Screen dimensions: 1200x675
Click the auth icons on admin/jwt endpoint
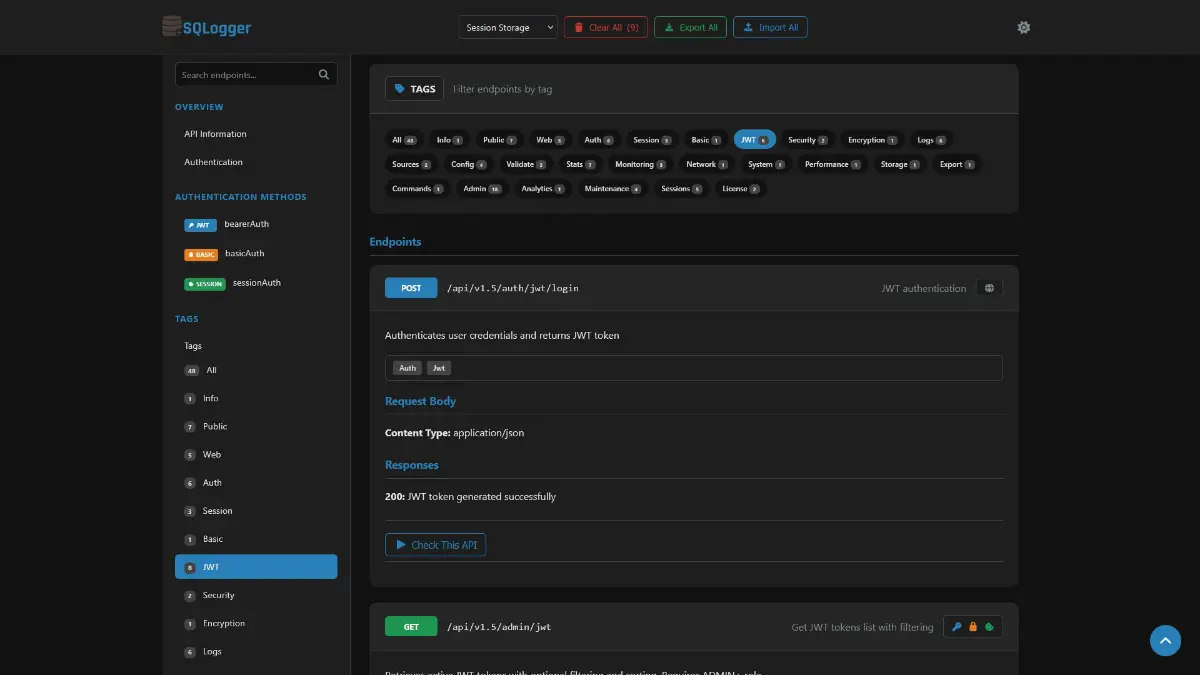[x=972, y=627]
